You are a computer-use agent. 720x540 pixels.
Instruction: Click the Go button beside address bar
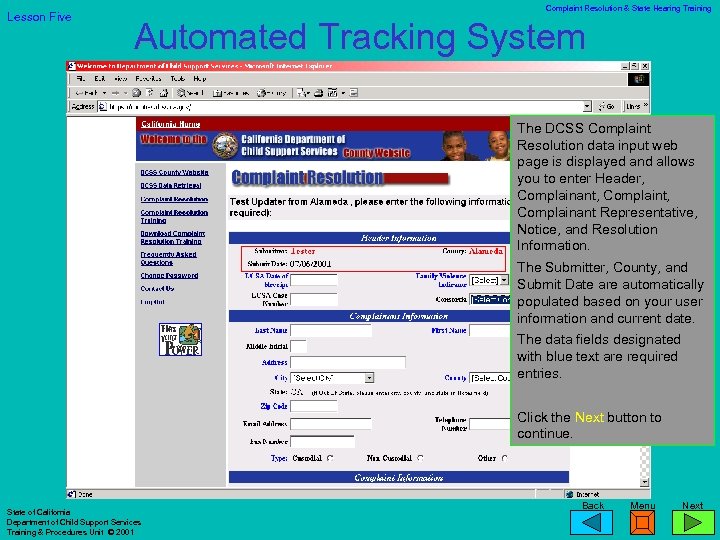point(608,107)
